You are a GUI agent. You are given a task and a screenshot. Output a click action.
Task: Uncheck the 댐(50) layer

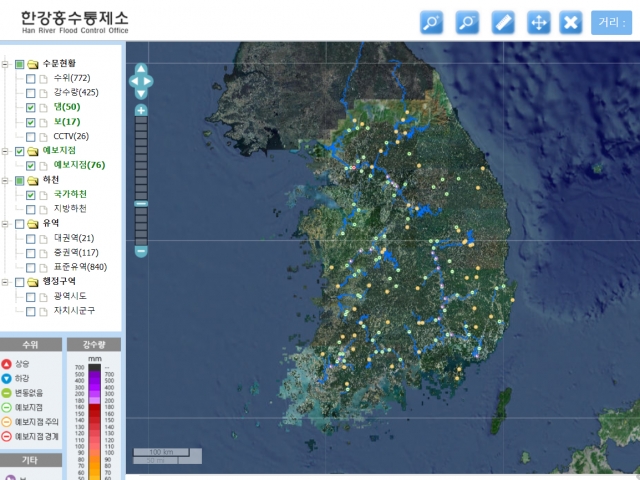point(31,107)
